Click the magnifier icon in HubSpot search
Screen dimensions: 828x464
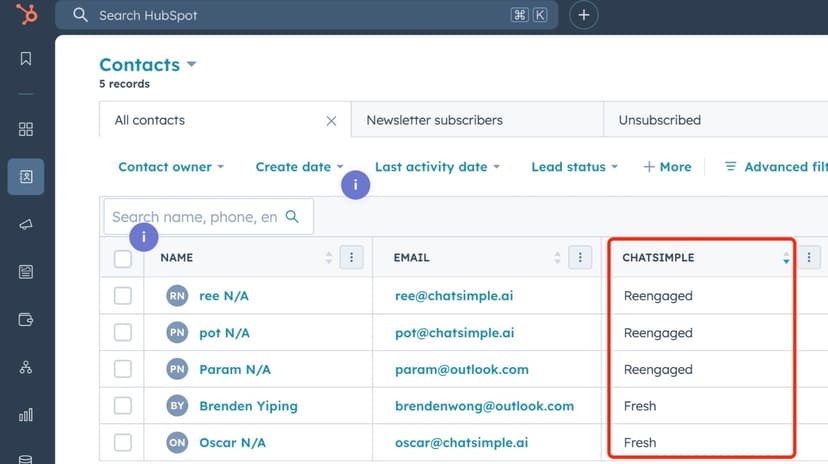pos(80,15)
